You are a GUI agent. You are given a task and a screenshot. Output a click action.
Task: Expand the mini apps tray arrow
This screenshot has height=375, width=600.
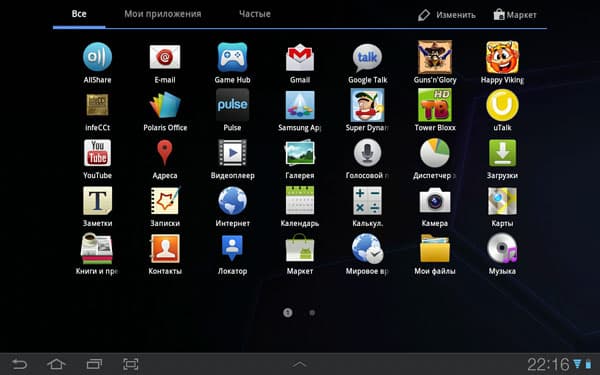(300, 364)
